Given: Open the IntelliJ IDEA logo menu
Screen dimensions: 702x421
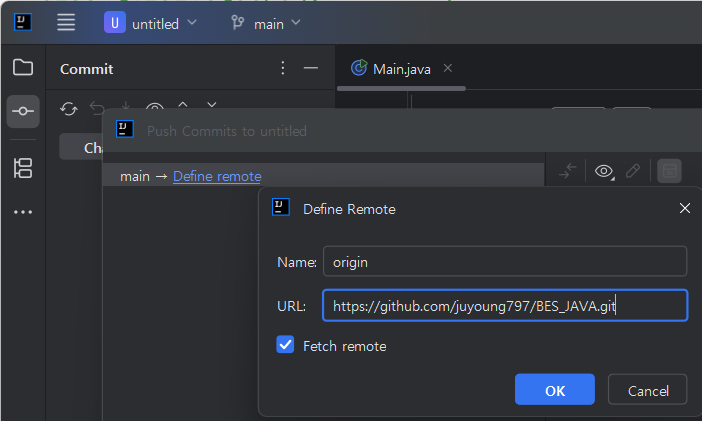Looking at the screenshot, I should [x=23, y=22].
